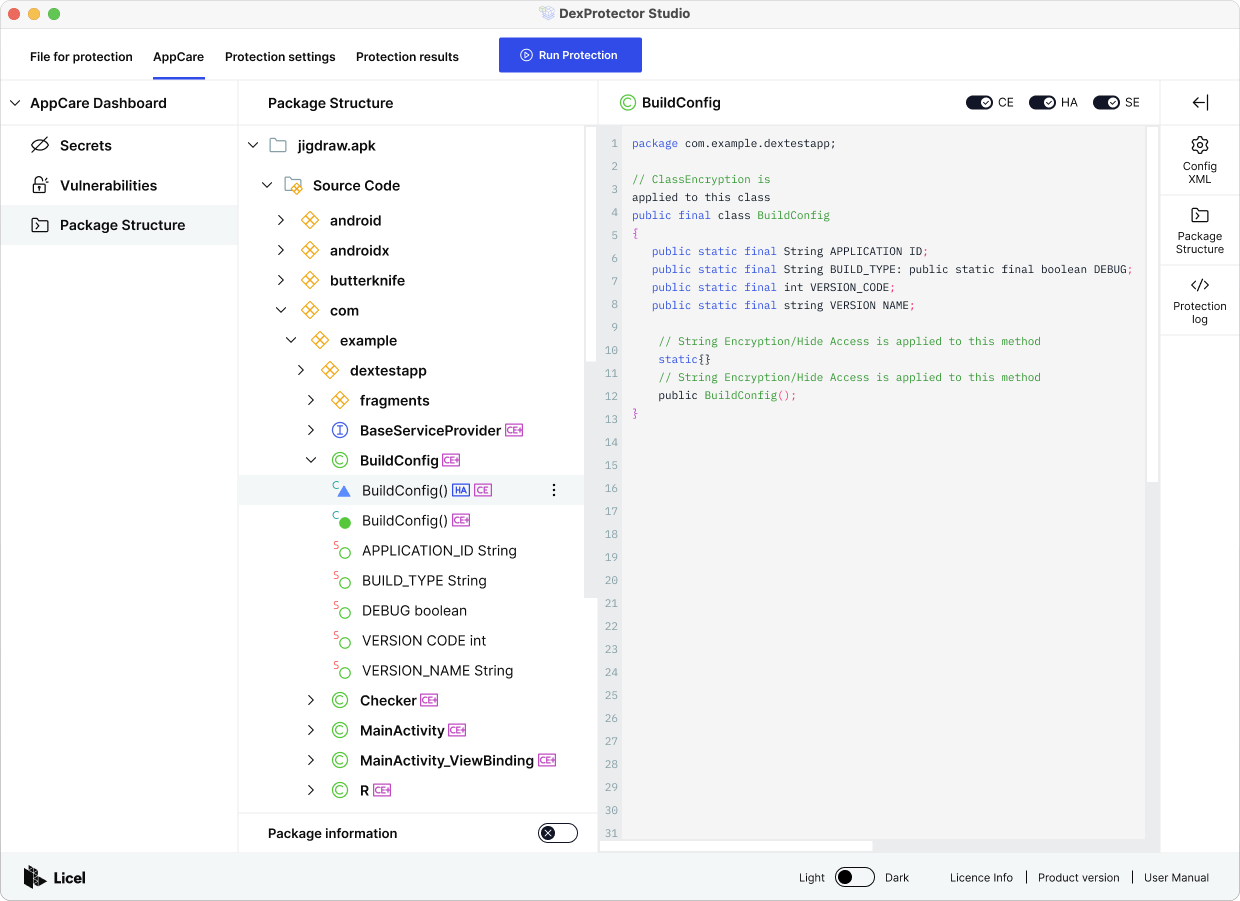Click the Run Protection button

click(x=570, y=55)
